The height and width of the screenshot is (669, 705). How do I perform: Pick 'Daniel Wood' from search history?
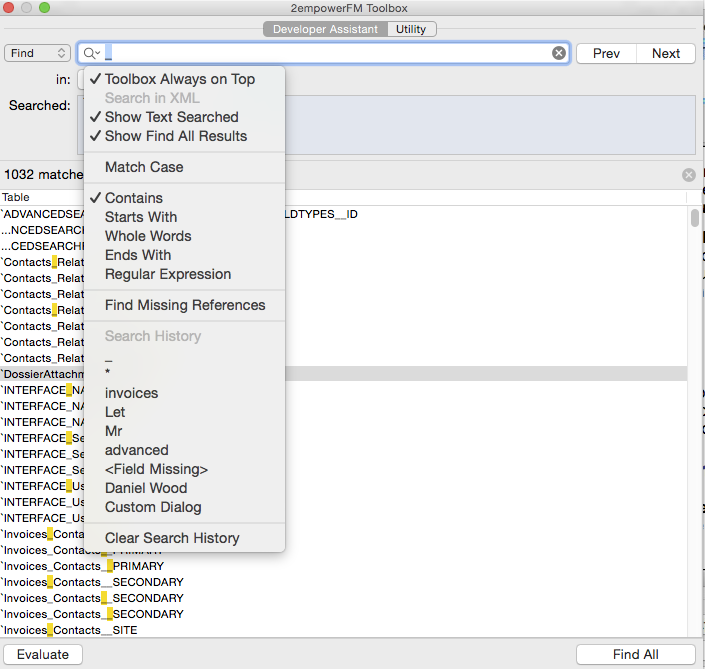point(184,488)
